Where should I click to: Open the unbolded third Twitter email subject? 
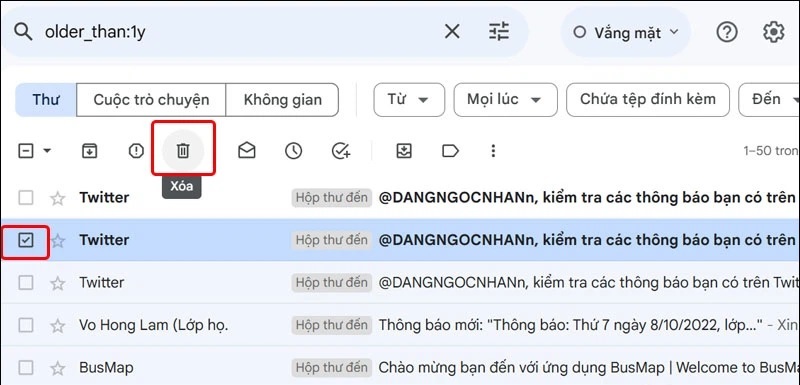tap(589, 283)
